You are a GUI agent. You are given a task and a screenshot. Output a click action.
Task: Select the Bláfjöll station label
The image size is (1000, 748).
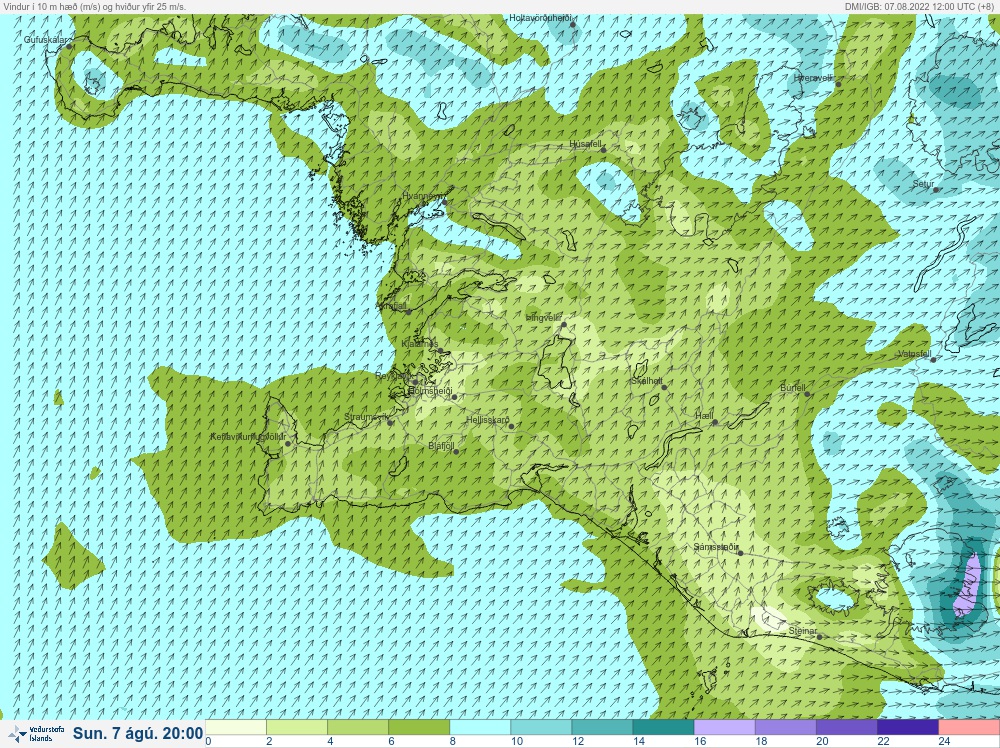coord(441,446)
